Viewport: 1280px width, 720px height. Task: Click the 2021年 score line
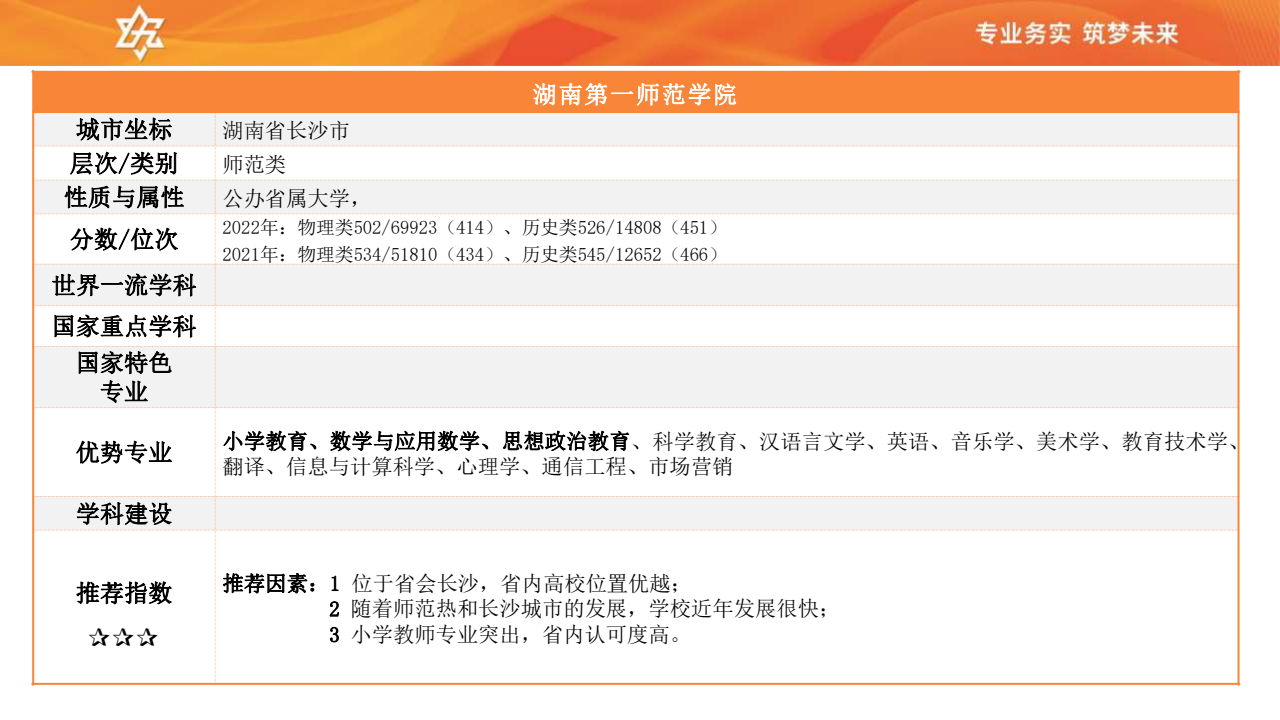point(470,254)
